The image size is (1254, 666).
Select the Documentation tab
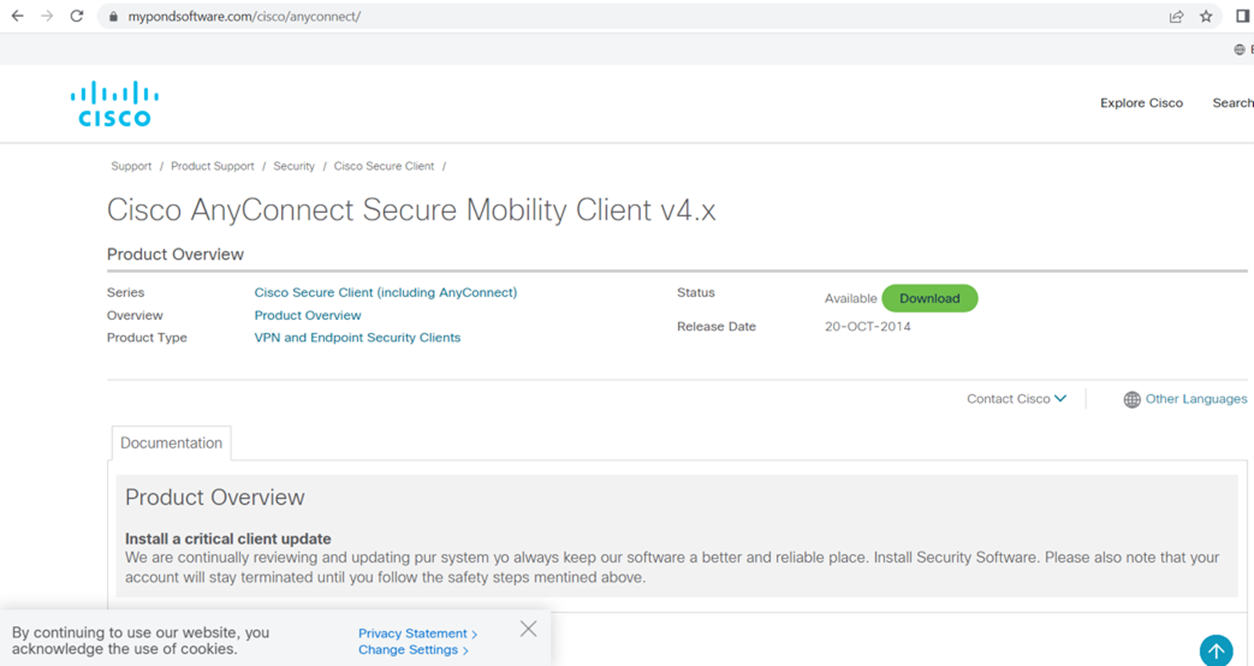[x=171, y=443]
